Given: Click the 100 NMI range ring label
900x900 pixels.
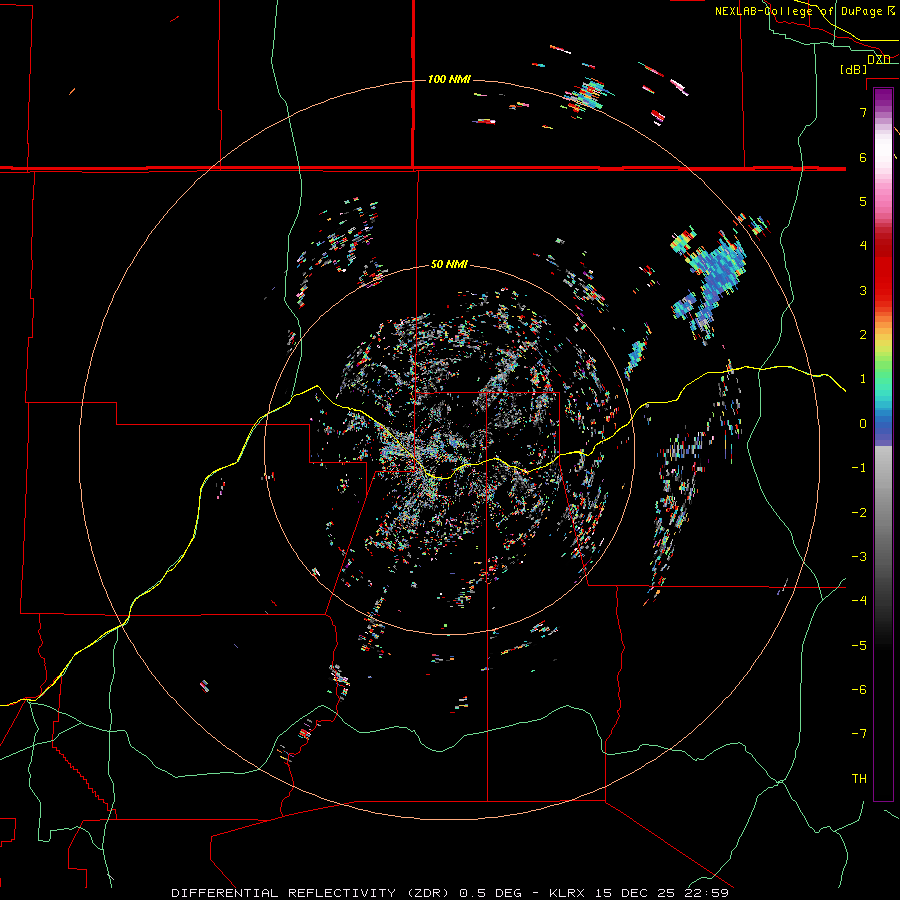Looking at the screenshot, I should [449, 79].
